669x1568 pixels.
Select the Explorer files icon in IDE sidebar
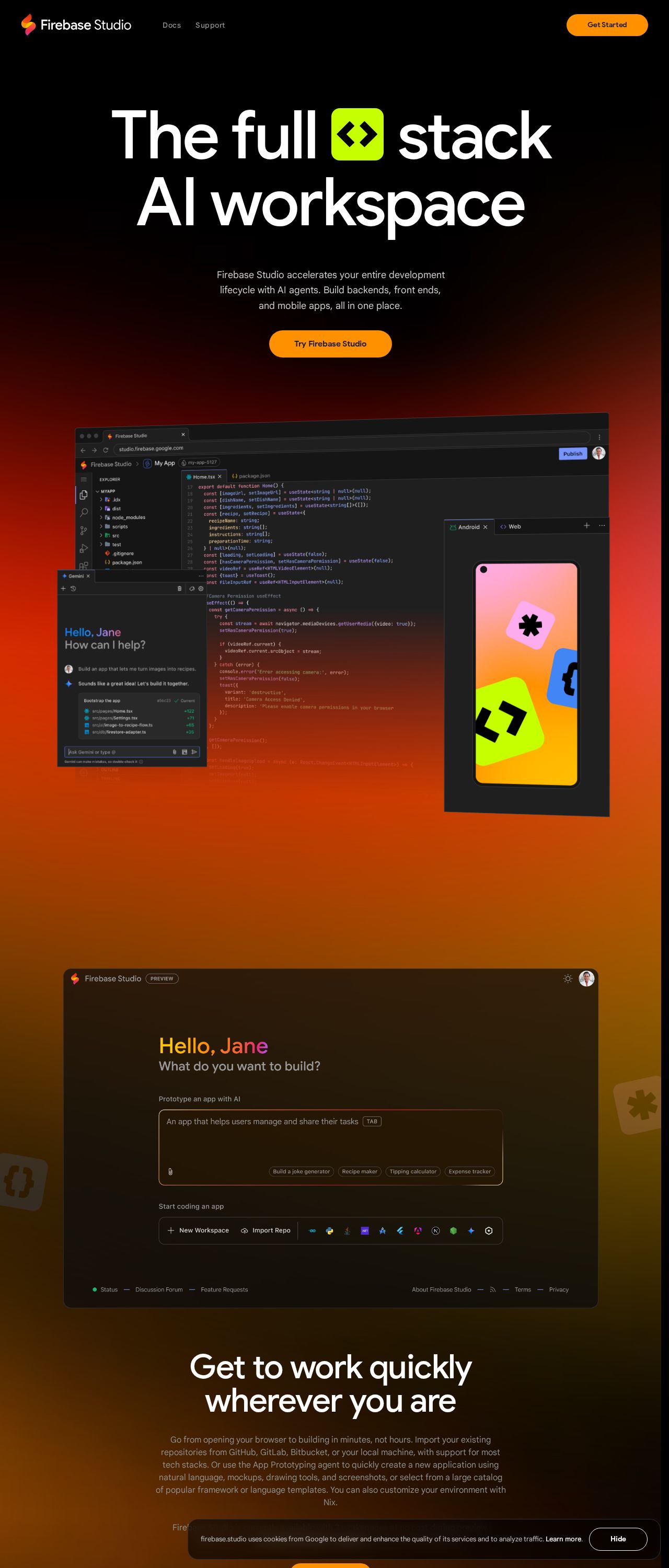coord(84,495)
